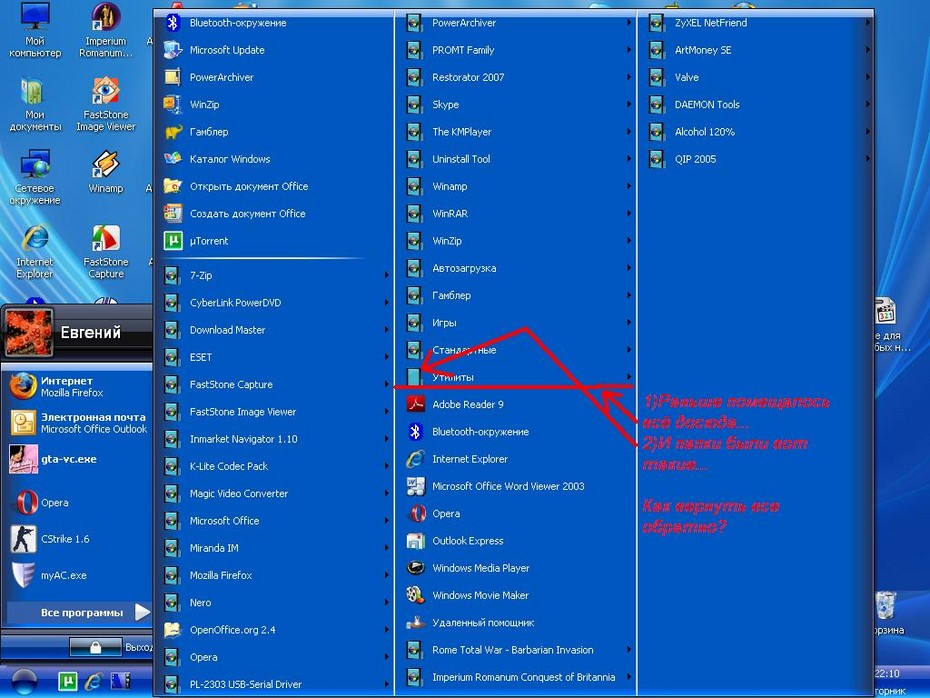Expand Стандартные submenu
Image resolution: width=930 pixels, height=698 pixels.
click(x=515, y=350)
